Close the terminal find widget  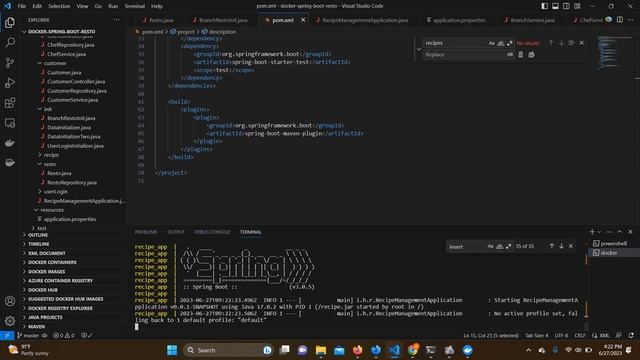(571, 246)
